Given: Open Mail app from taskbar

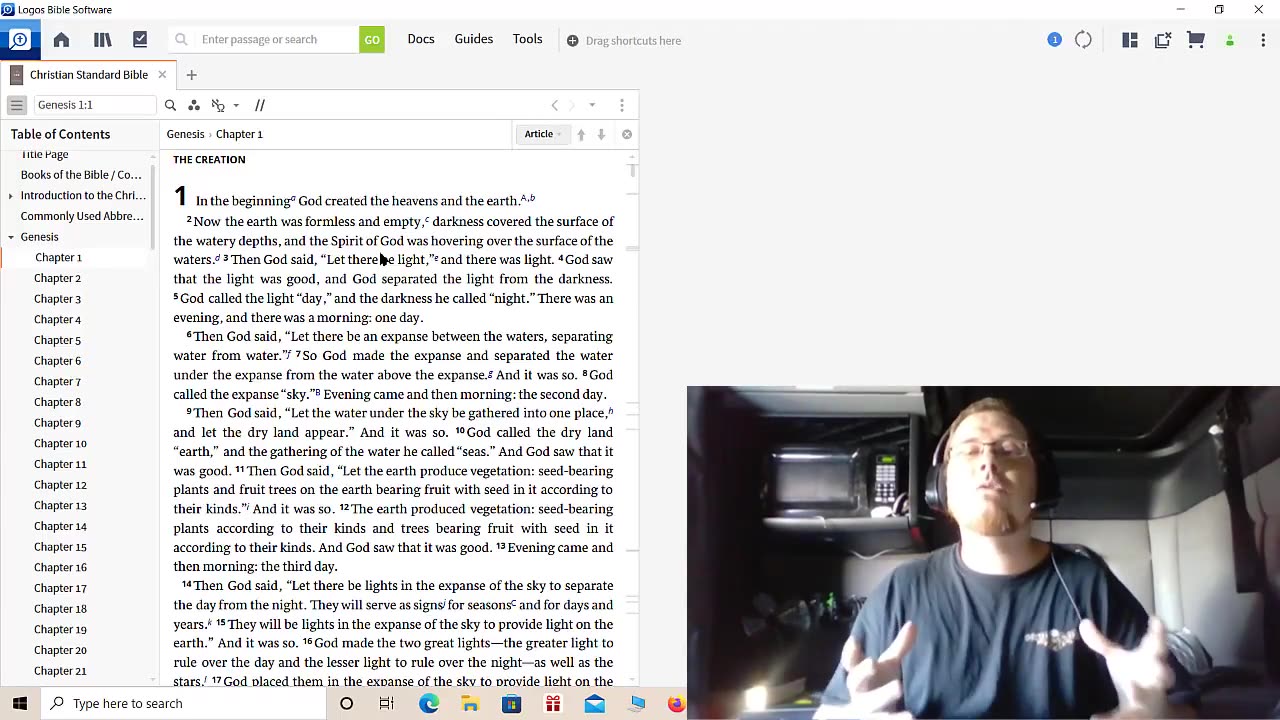Looking at the screenshot, I should [594, 704].
